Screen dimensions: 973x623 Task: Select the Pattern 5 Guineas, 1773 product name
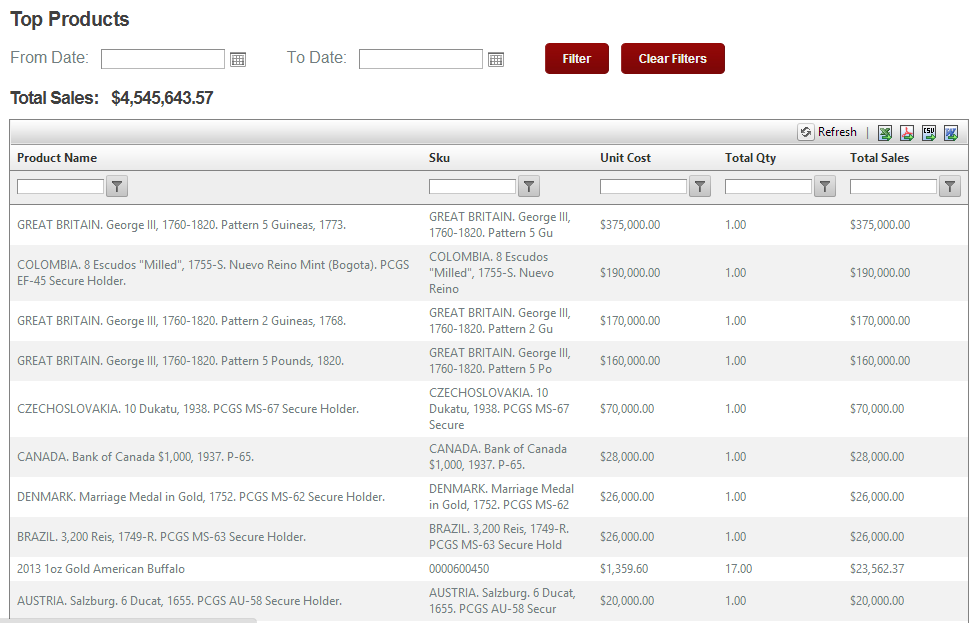tap(181, 225)
